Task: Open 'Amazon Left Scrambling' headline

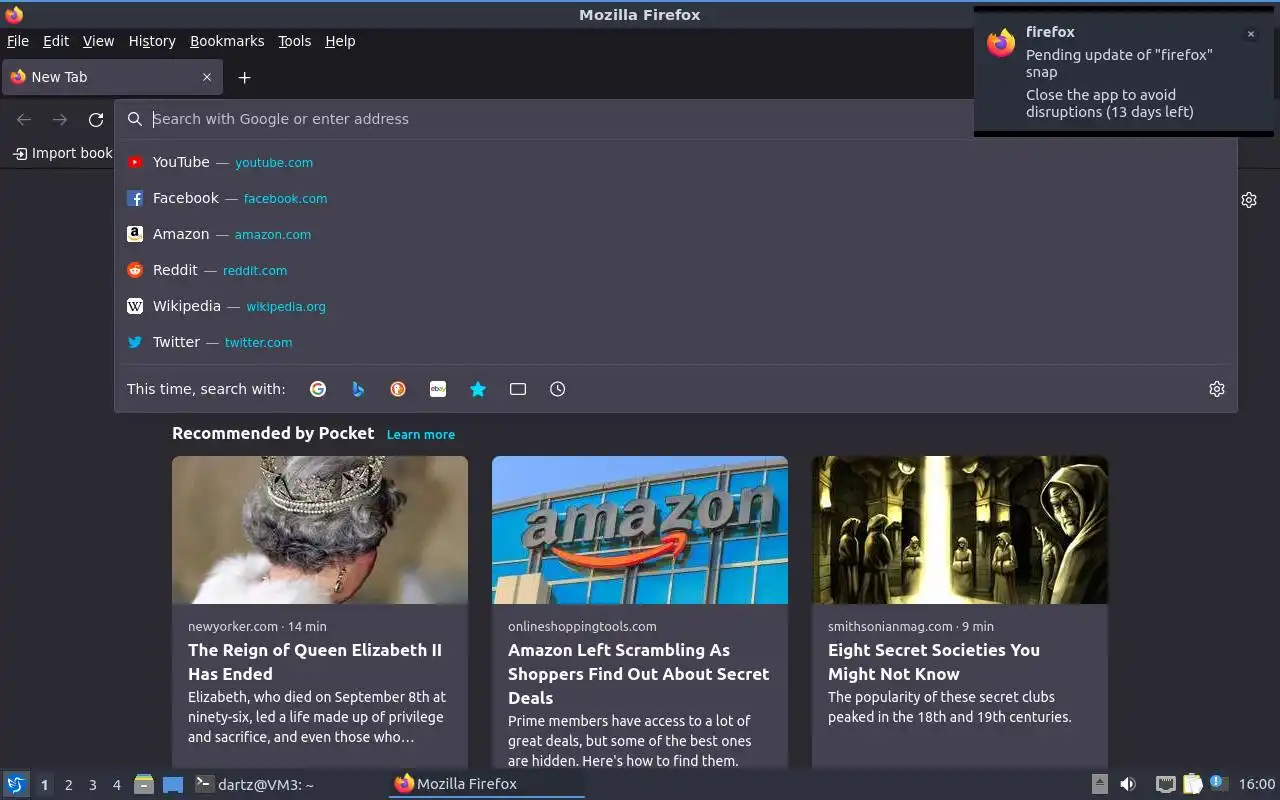Action: click(x=639, y=674)
